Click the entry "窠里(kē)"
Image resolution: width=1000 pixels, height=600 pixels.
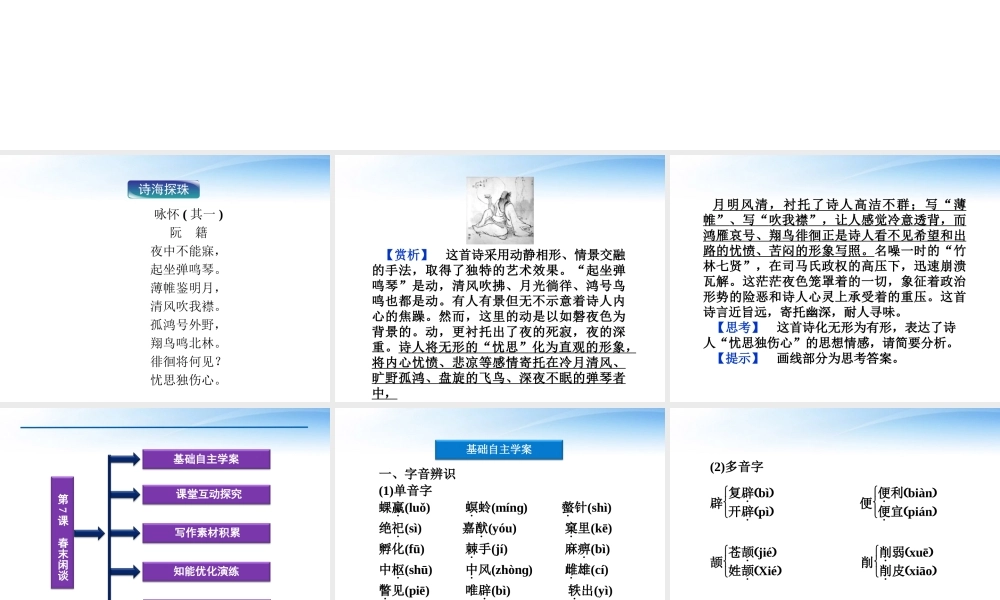[588, 529]
